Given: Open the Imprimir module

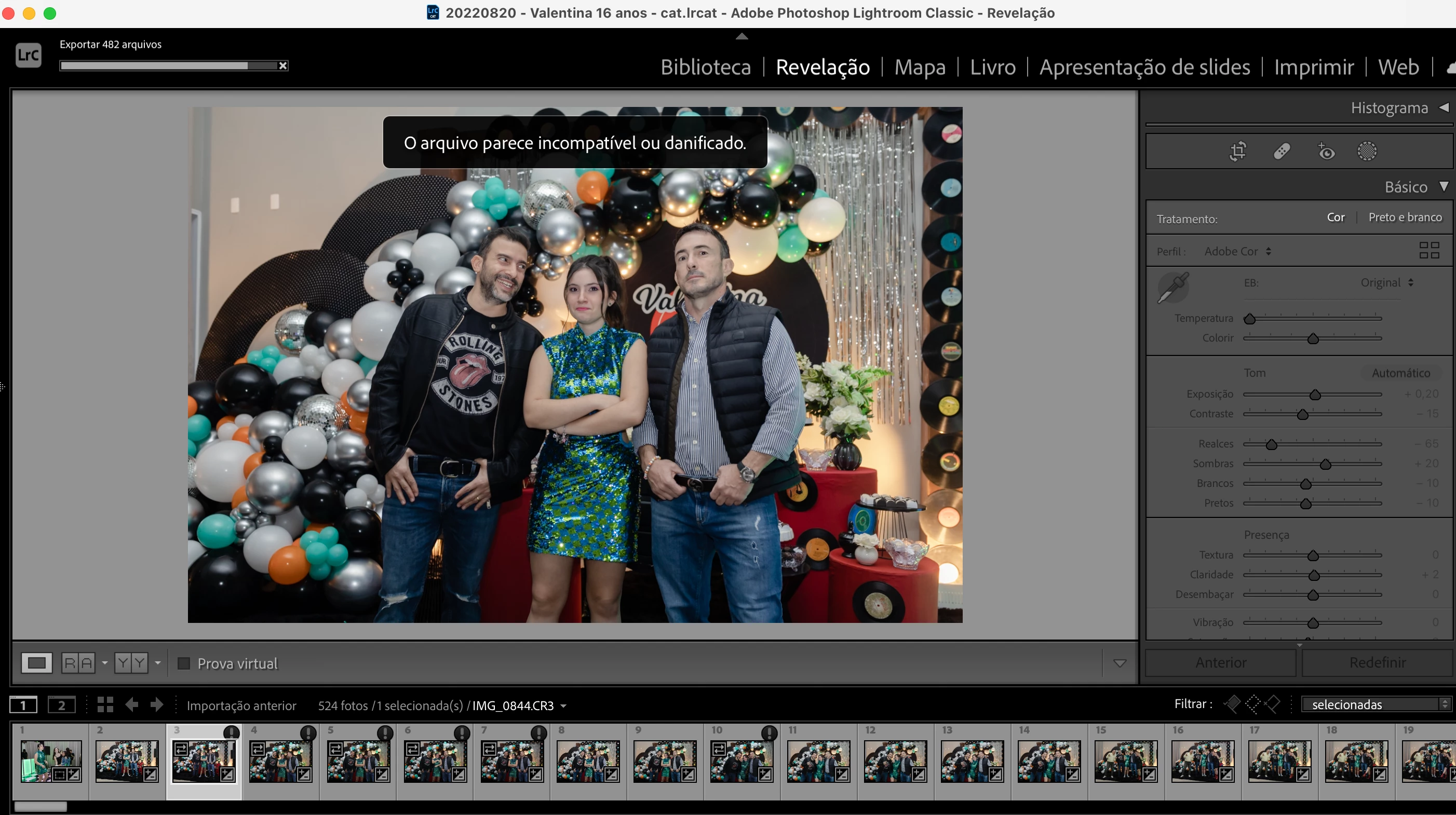Looking at the screenshot, I should (1313, 67).
